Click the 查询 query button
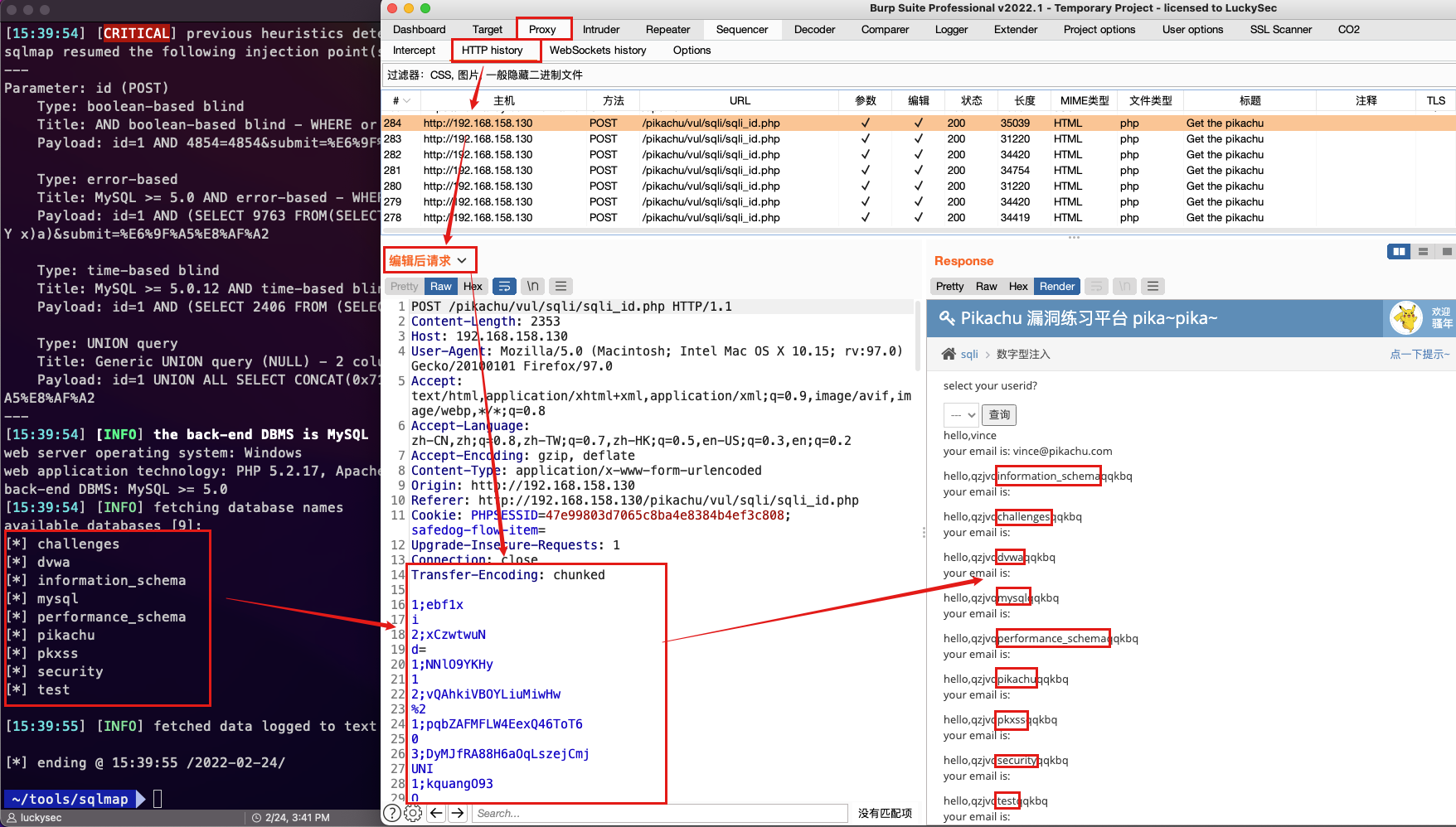 pyautogui.click(x=999, y=414)
